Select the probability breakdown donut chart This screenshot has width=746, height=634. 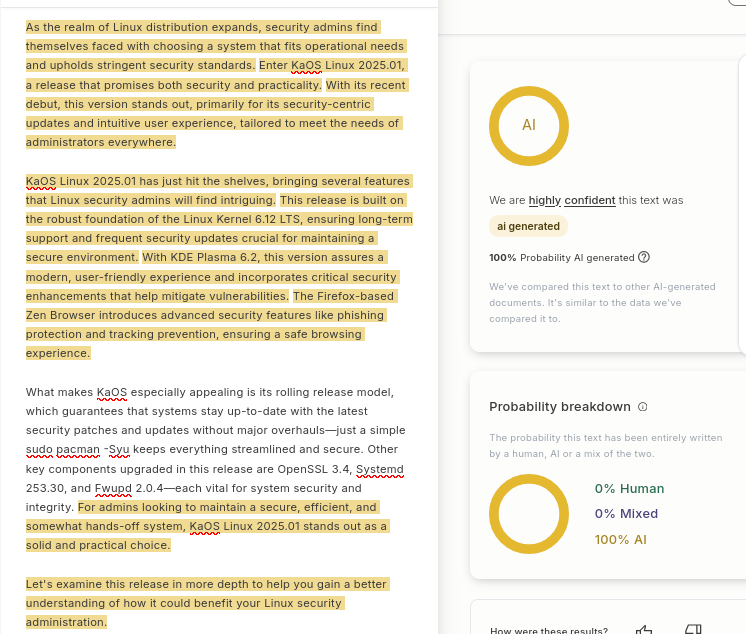(x=528, y=513)
